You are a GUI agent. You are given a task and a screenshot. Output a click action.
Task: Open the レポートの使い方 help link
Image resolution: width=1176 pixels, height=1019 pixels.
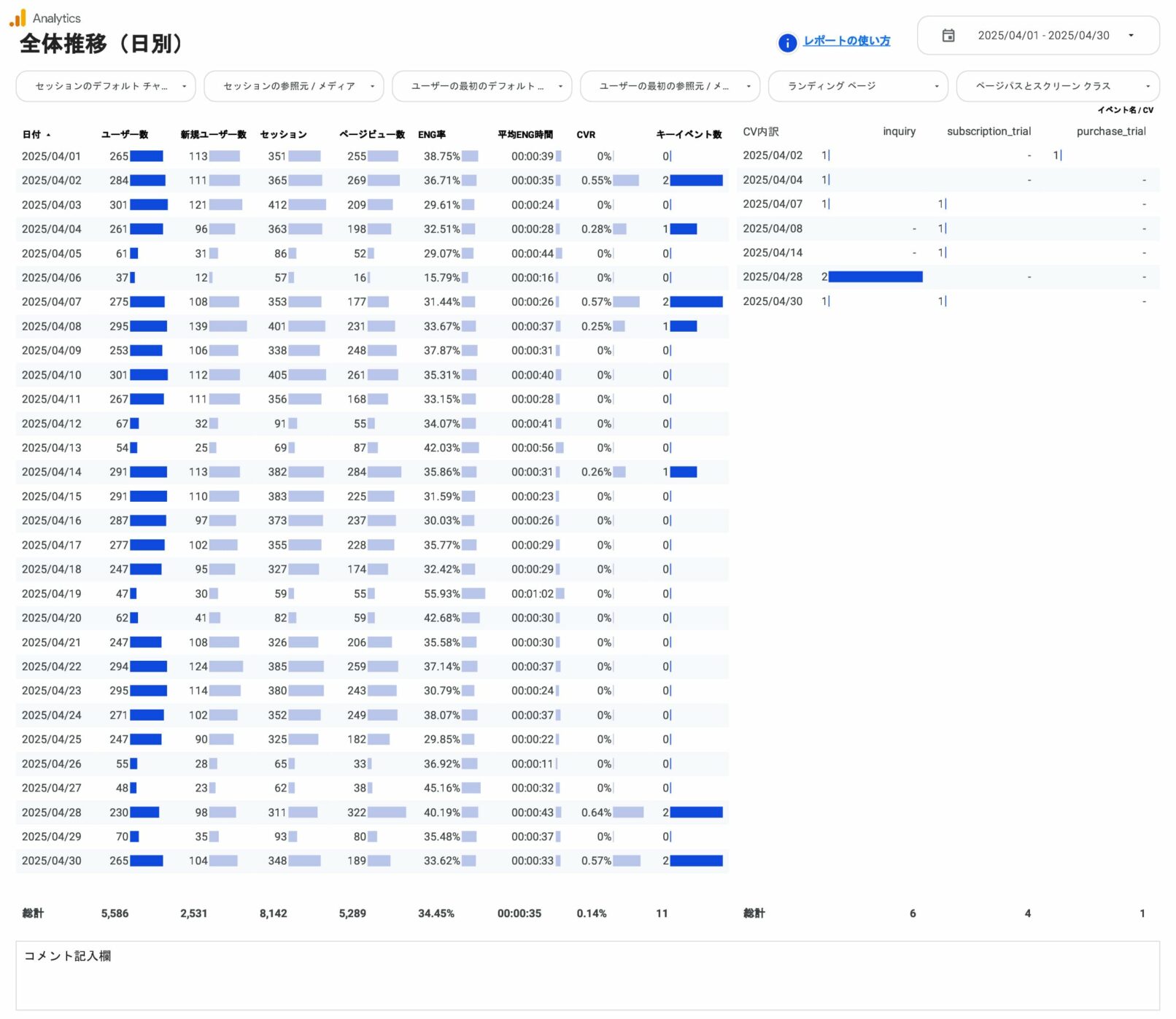pyautogui.click(x=846, y=42)
